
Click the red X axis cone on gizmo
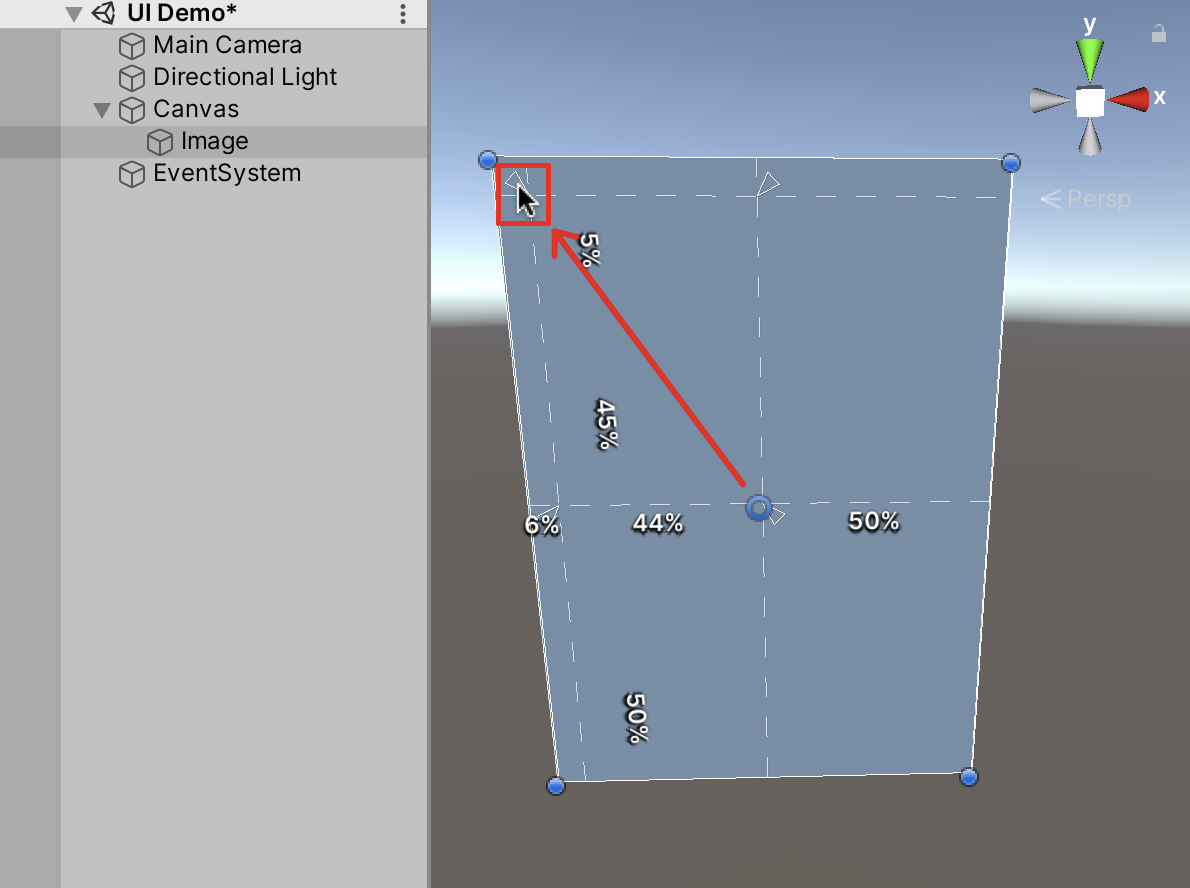1129,99
